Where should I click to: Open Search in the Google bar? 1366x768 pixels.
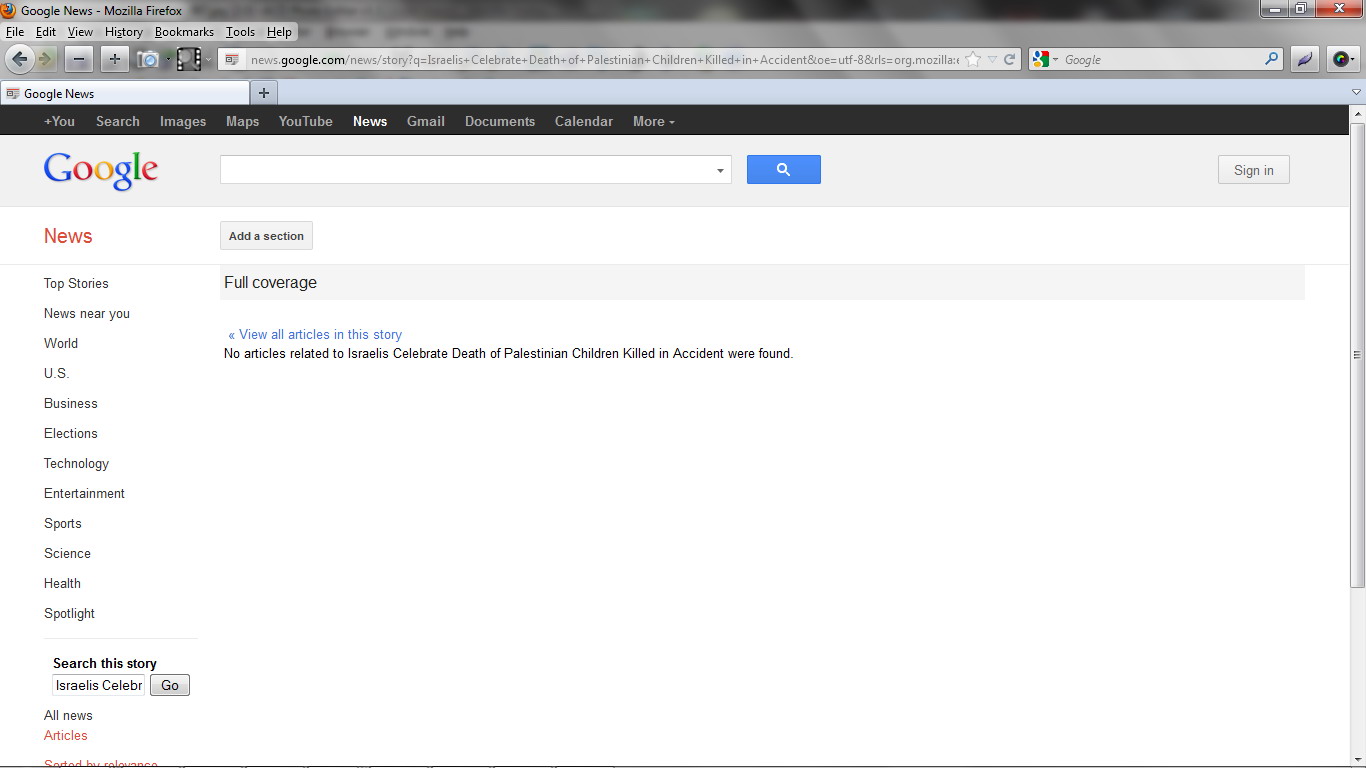pos(118,121)
